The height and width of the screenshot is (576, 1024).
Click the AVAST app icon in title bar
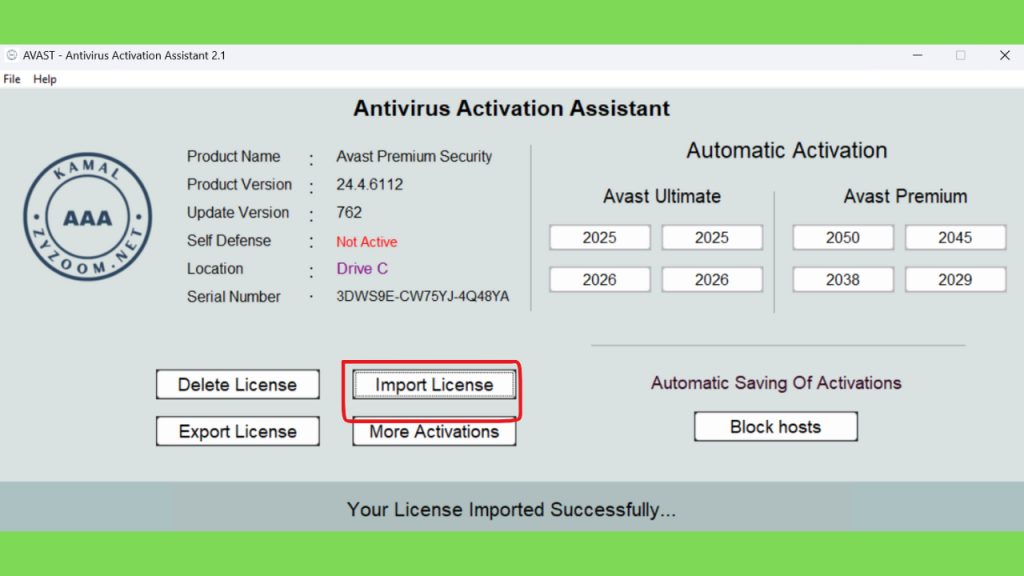12,56
